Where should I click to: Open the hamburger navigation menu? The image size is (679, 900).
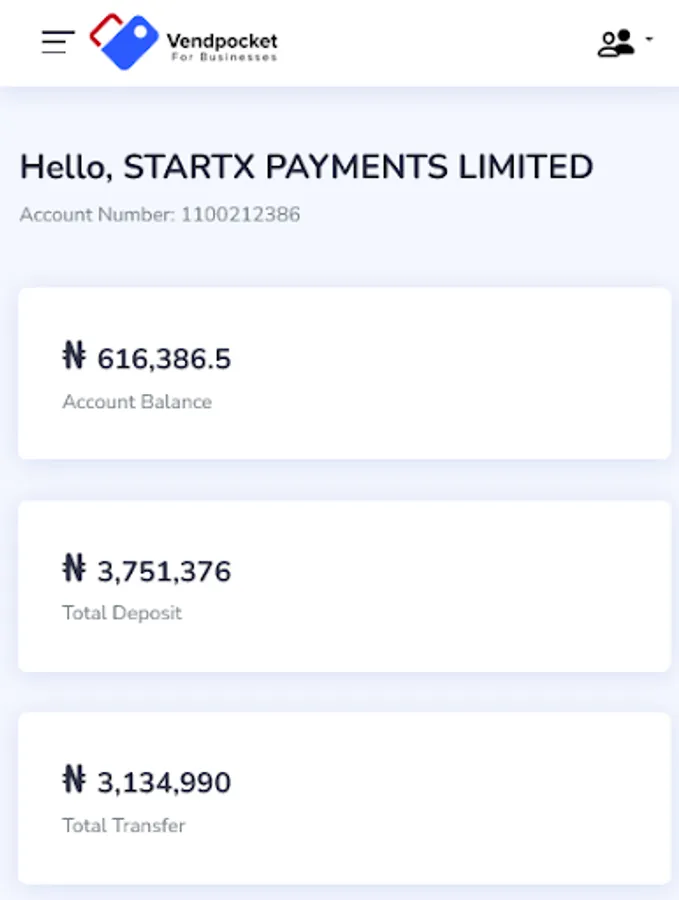pos(58,42)
